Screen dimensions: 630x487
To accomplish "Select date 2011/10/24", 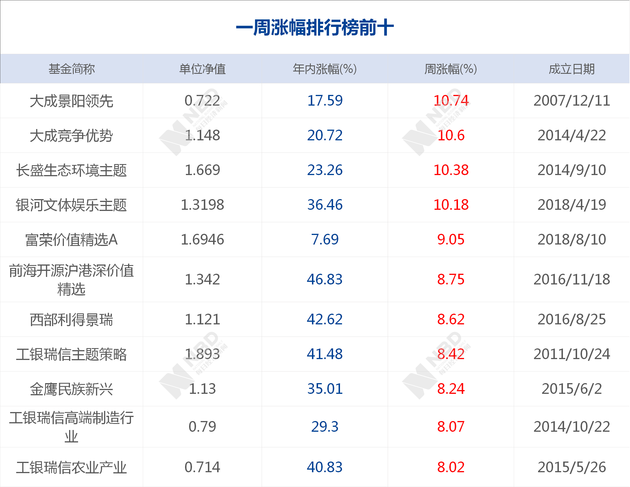I will [x=572, y=354].
